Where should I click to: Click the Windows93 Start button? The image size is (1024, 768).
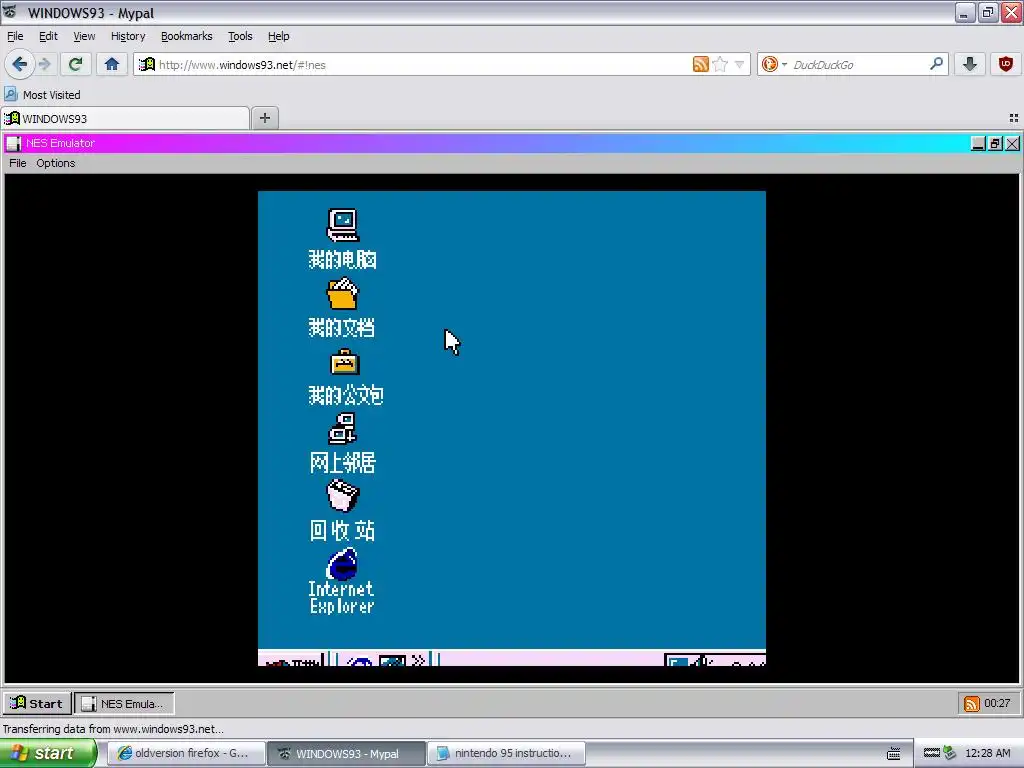click(x=37, y=703)
